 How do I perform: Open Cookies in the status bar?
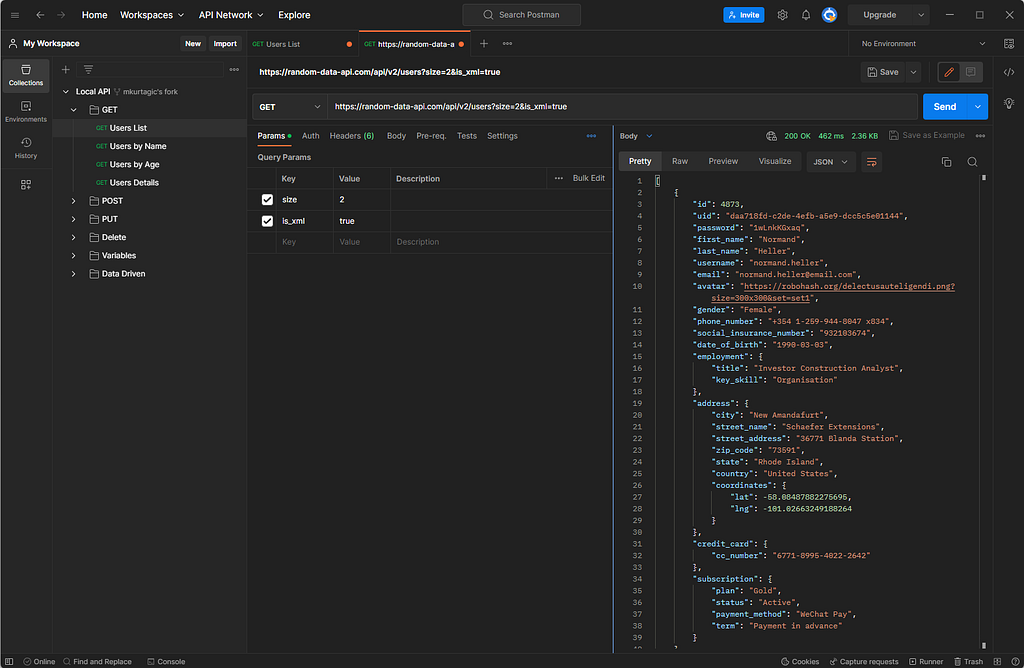click(x=800, y=661)
